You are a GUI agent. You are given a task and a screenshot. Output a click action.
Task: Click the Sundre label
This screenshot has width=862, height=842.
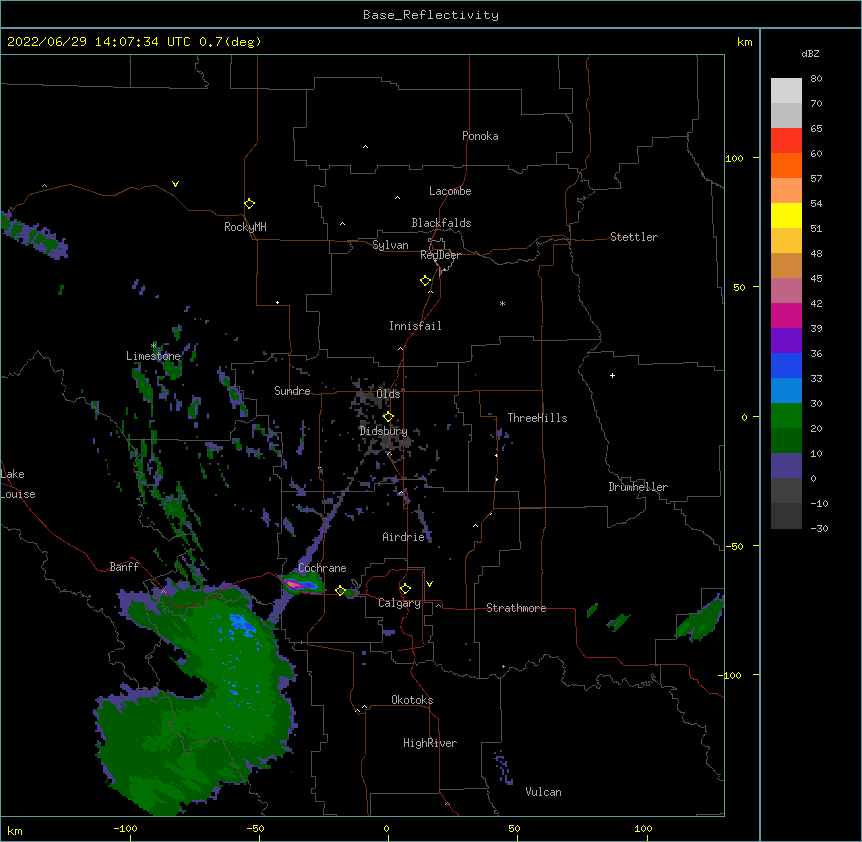click(292, 391)
